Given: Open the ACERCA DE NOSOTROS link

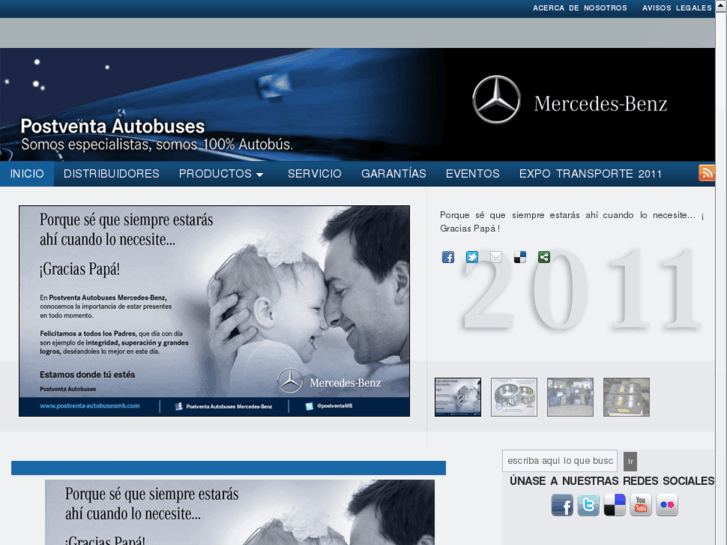Looking at the screenshot, I should [x=580, y=8].
